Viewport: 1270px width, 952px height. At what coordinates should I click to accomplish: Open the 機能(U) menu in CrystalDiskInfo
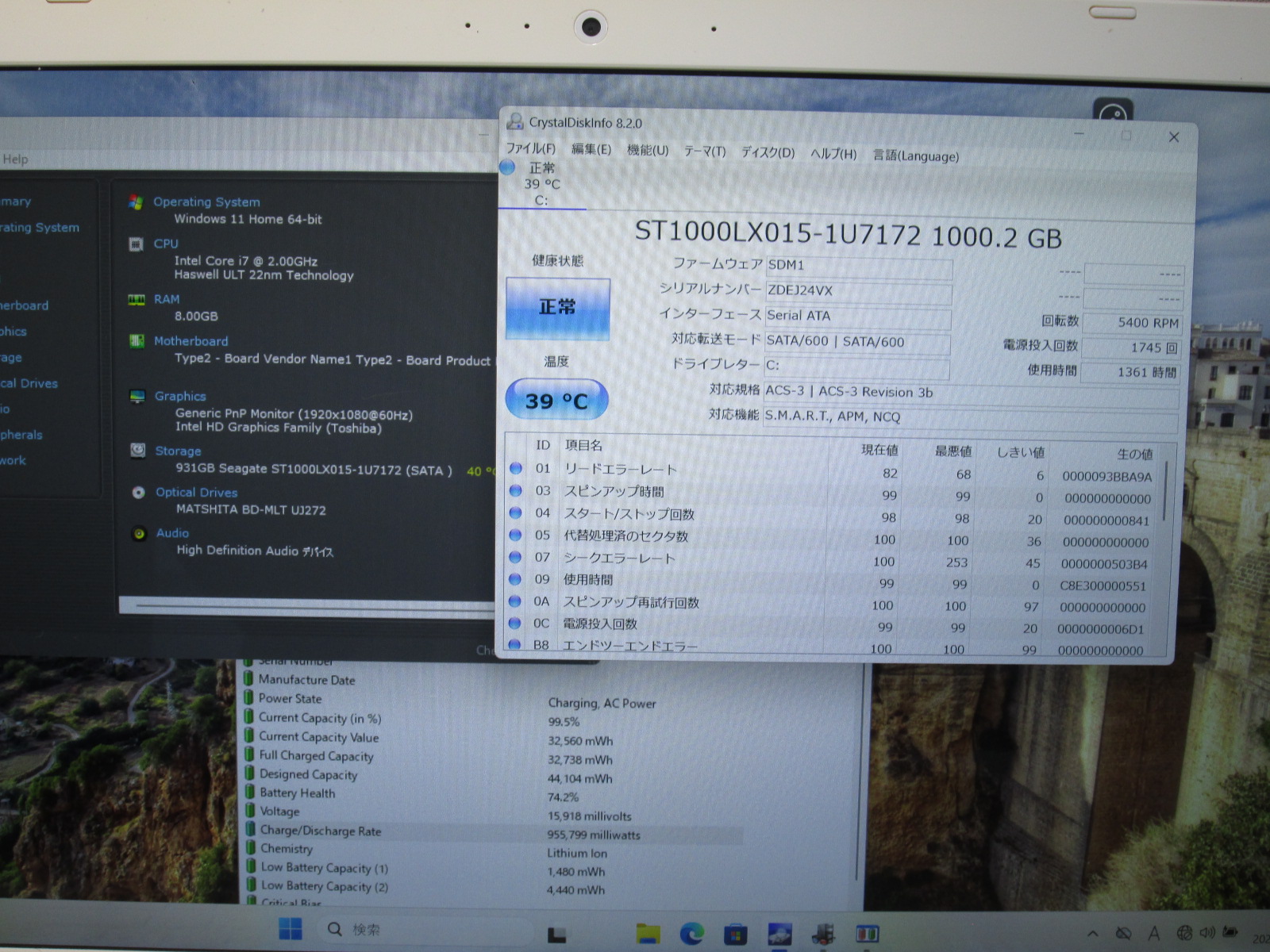(x=648, y=151)
